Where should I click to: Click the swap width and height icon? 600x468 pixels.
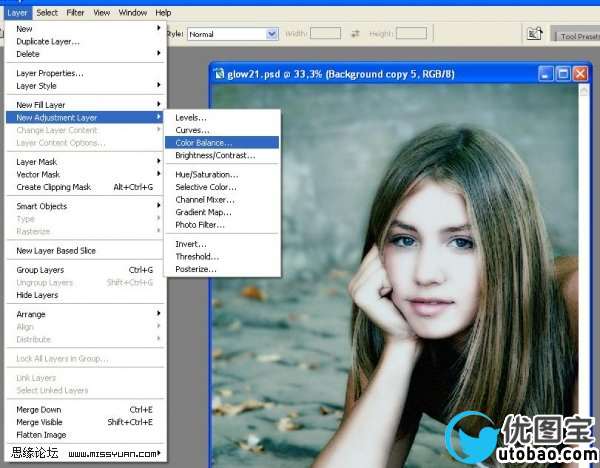pos(354,33)
